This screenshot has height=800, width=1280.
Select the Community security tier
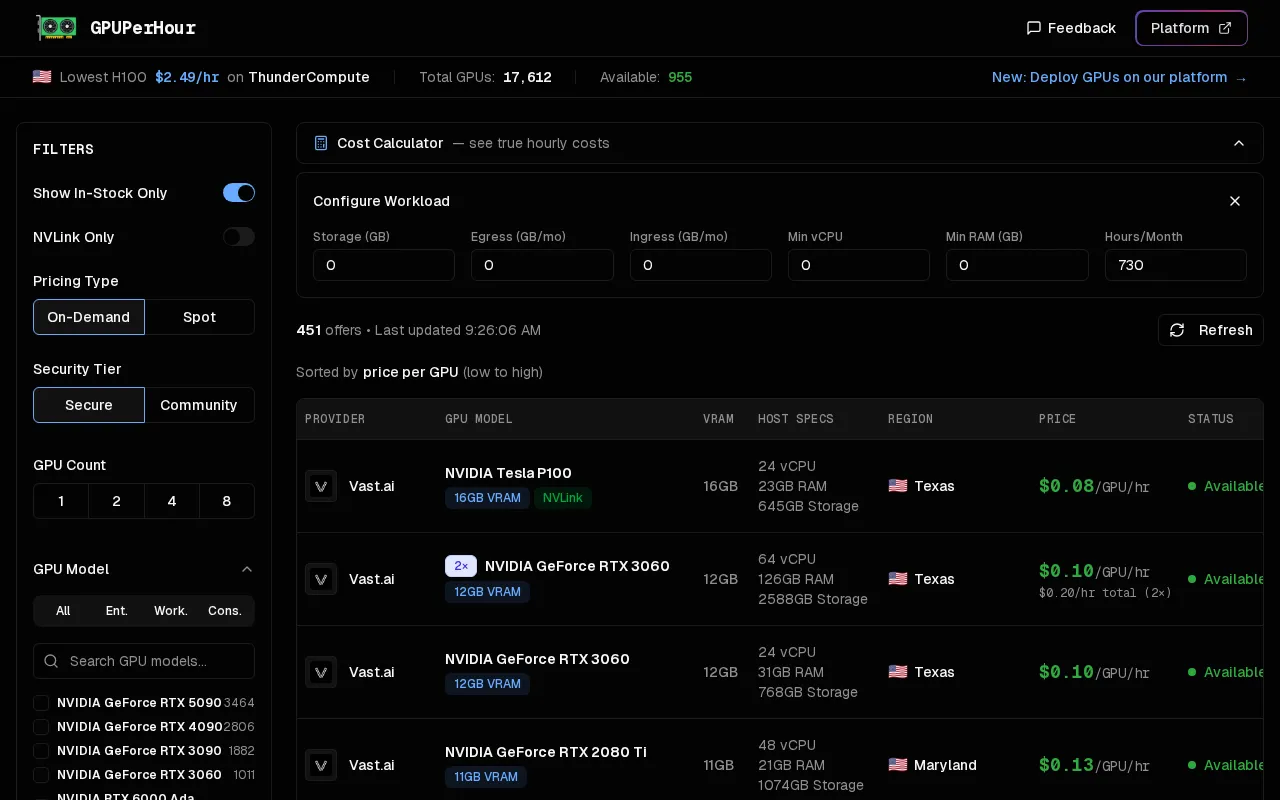199,405
